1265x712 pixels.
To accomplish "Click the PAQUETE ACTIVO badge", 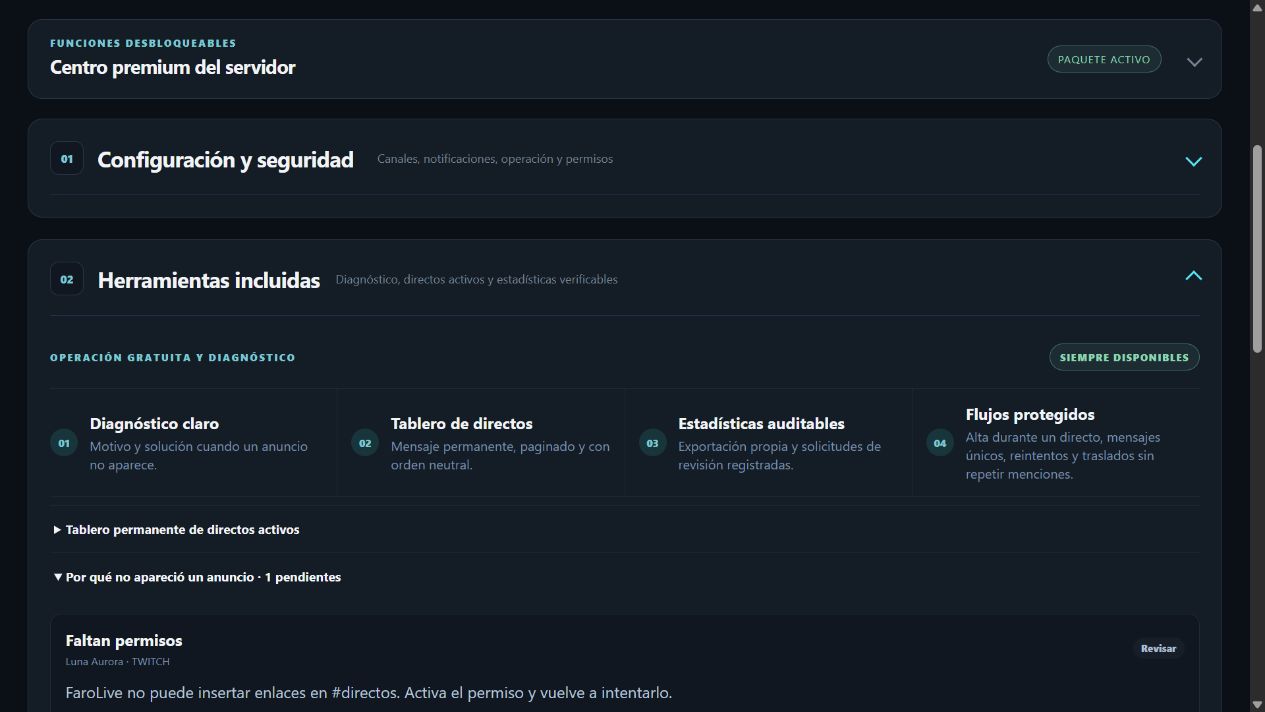I will point(1104,59).
